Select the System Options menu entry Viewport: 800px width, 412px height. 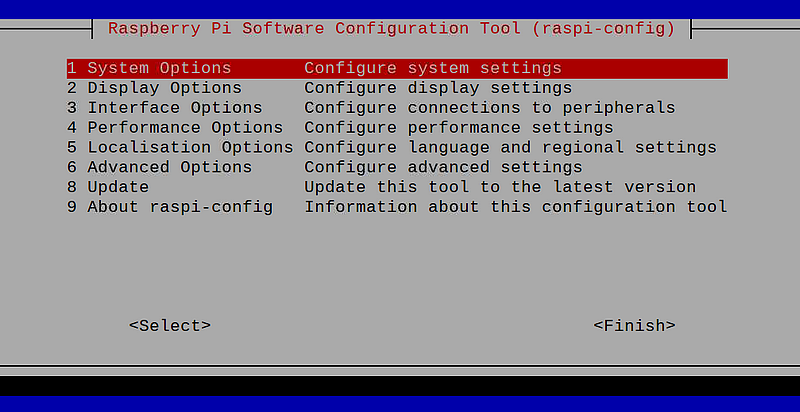pyautogui.click(x=397, y=68)
